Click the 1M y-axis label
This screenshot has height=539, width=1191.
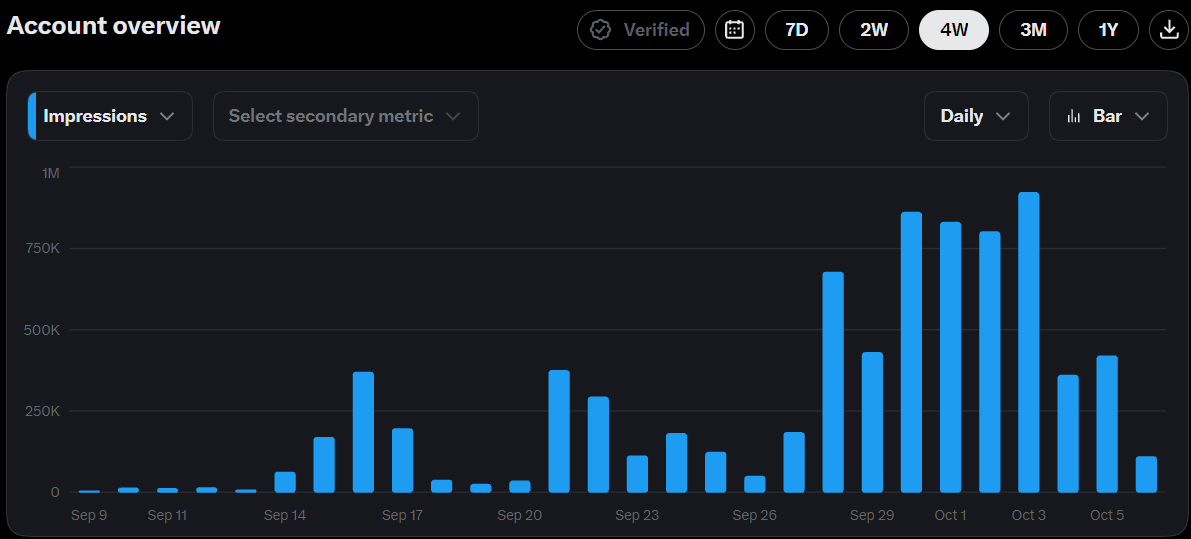pyautogui.click(x=50, y=173)
